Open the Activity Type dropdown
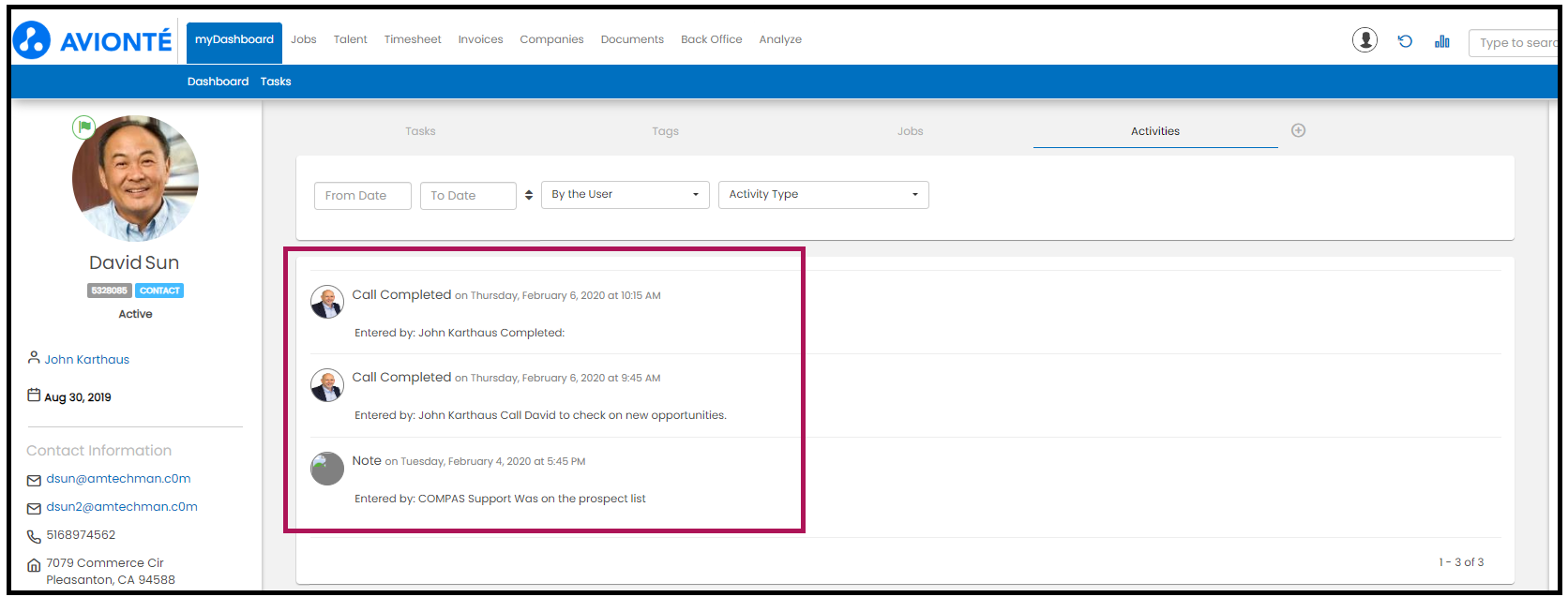Image resolution: width=1568 pixels, height=597 pixels. [x=822, y=195]
